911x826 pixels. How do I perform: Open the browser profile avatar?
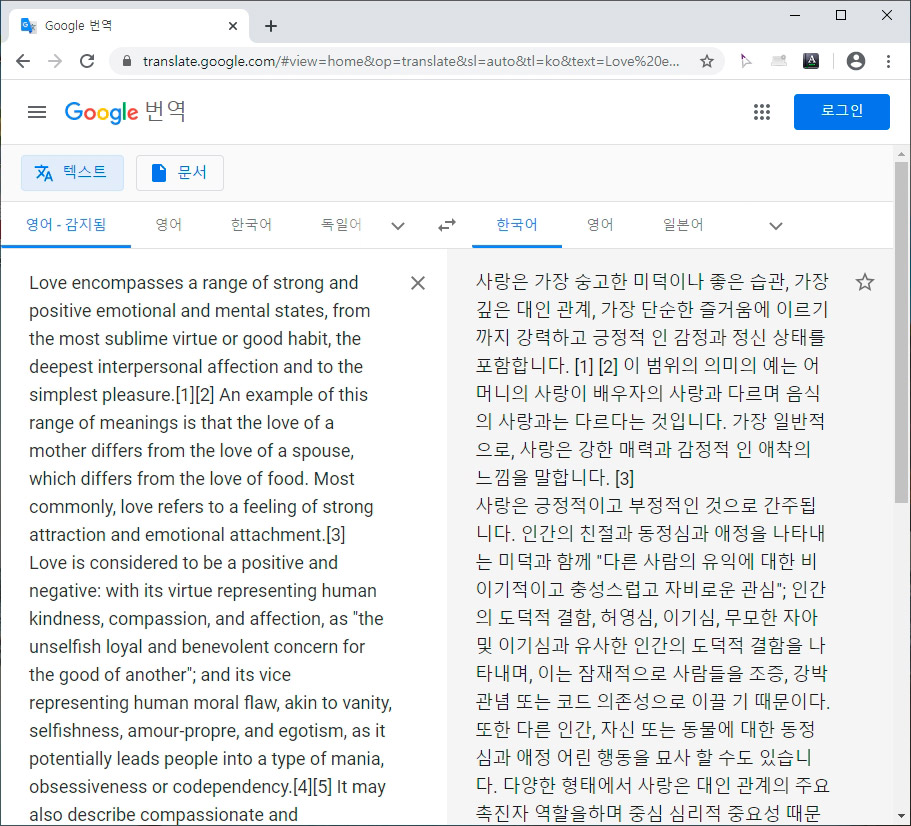click(855, 61)
